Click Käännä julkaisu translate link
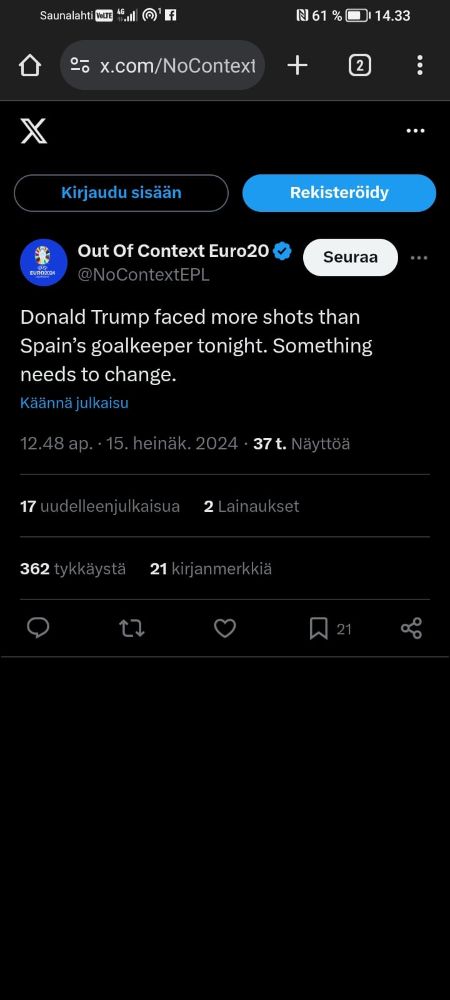Screen dimensions: 450x1000 click(74, 403)
